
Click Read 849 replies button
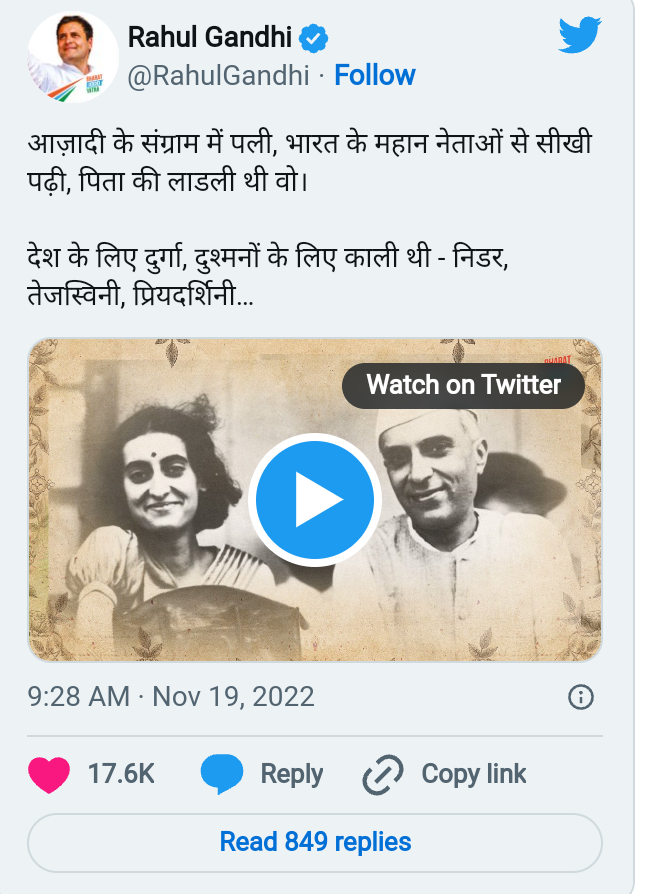tap(315, 842)
